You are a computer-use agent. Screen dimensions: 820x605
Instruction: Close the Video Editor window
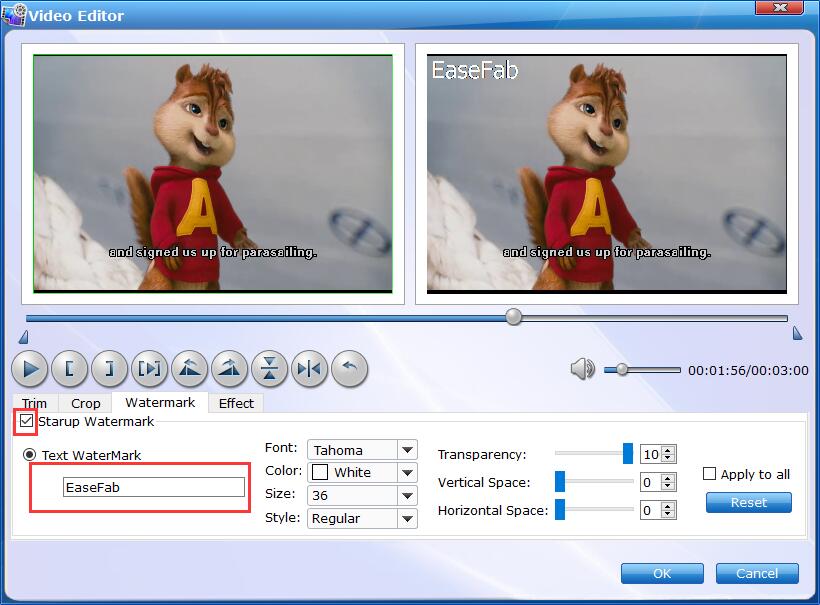tap(780, 7)
